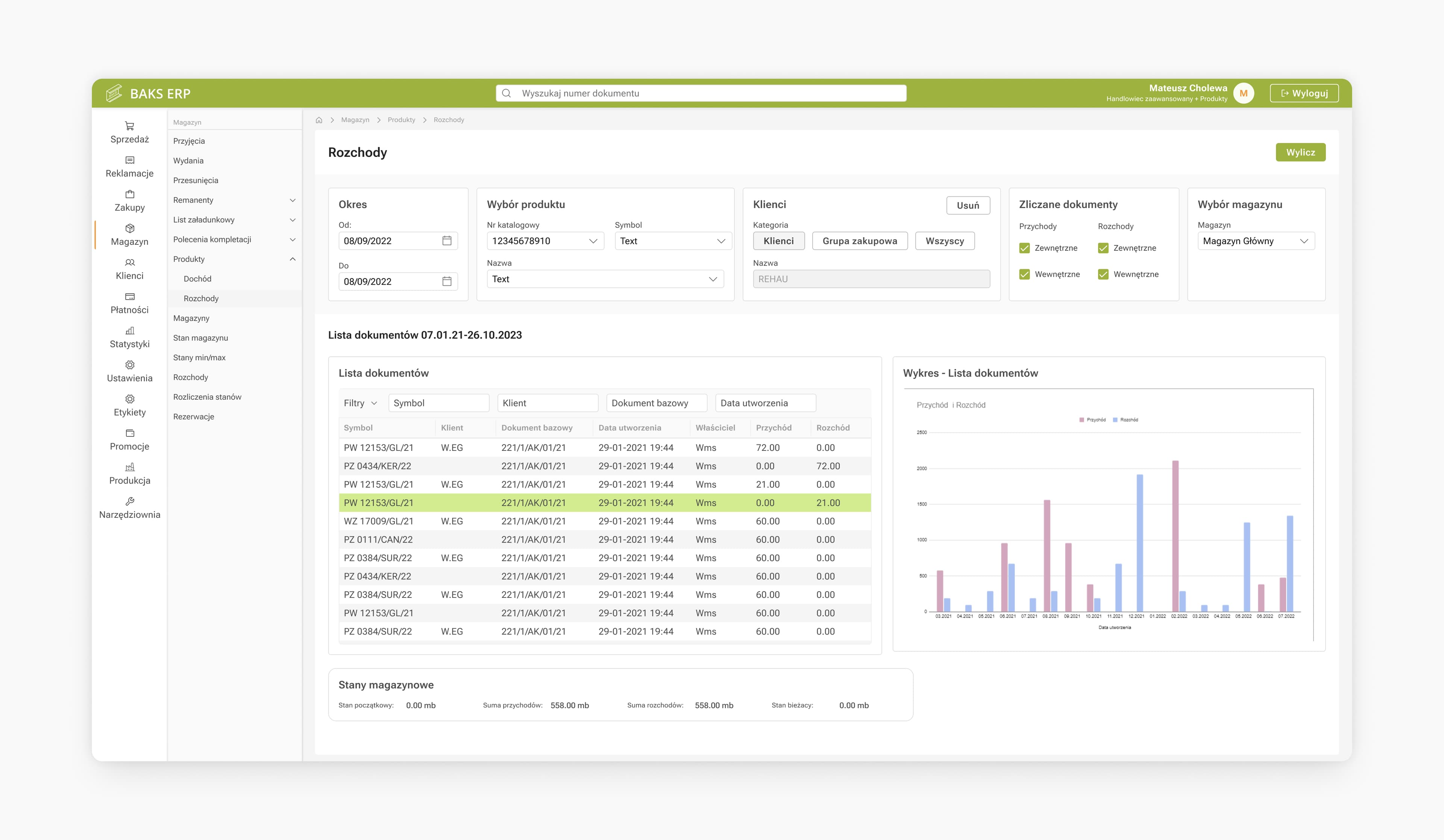Click the Symbol filter field

[x=438, y=403]
